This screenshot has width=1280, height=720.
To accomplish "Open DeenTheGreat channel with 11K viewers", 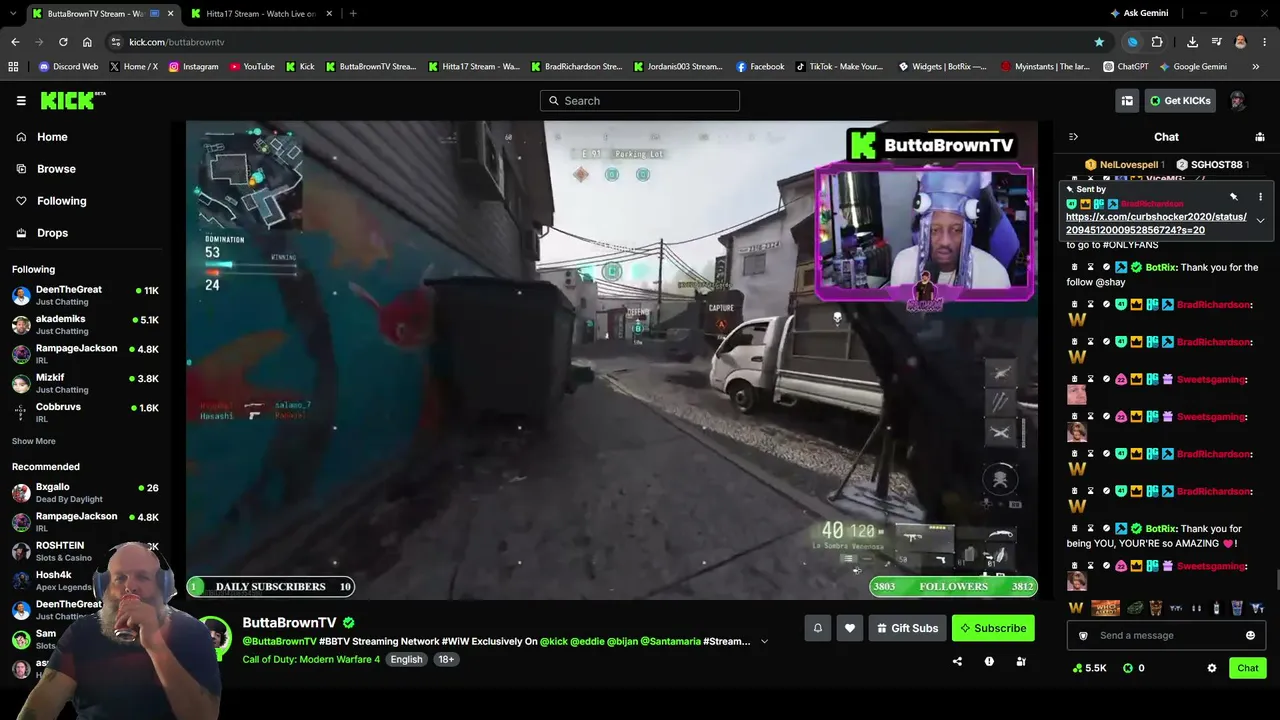I will 85,295.
